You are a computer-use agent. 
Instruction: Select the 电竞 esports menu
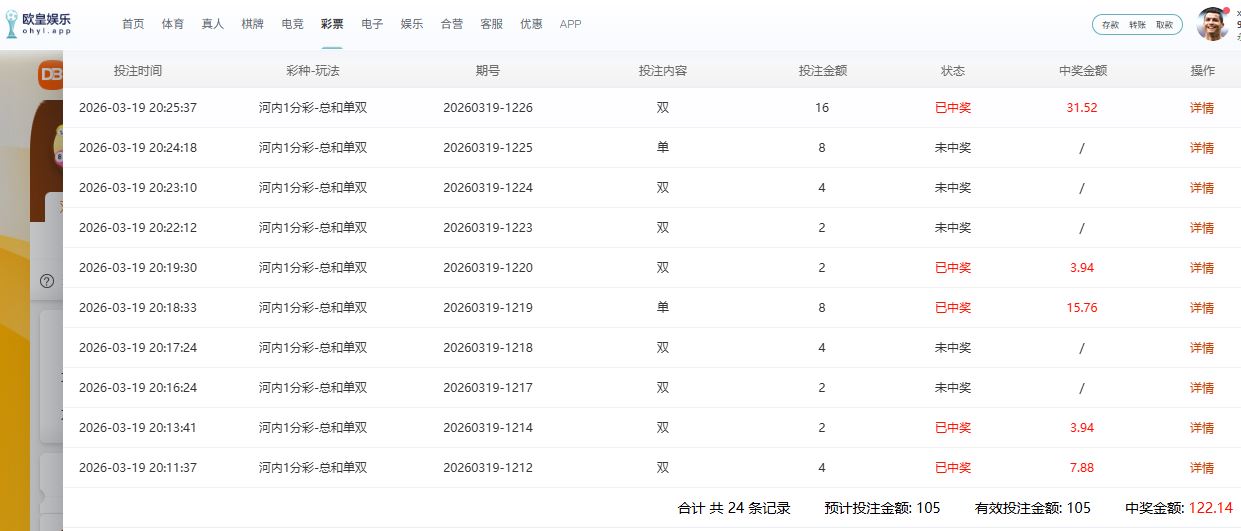pyautogui.click(x=292, y=24)
